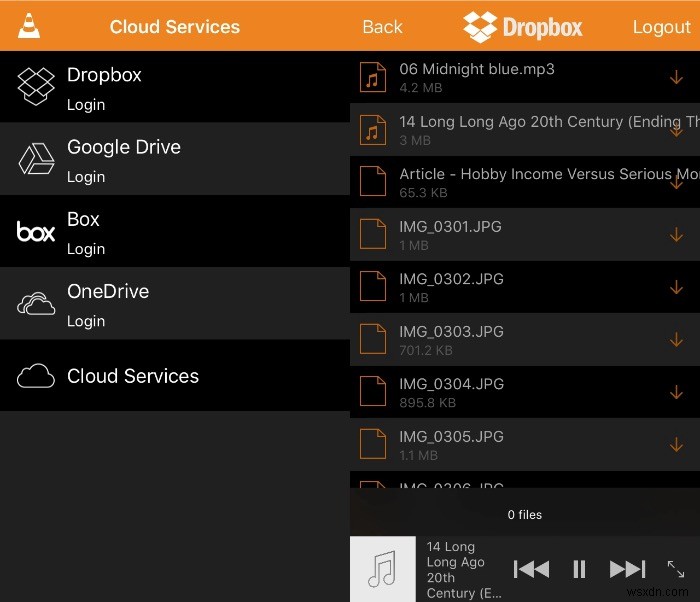Select the IMG_0304.JPG file name
This screenshot has width=700, height=602.
tap(451, 384)
